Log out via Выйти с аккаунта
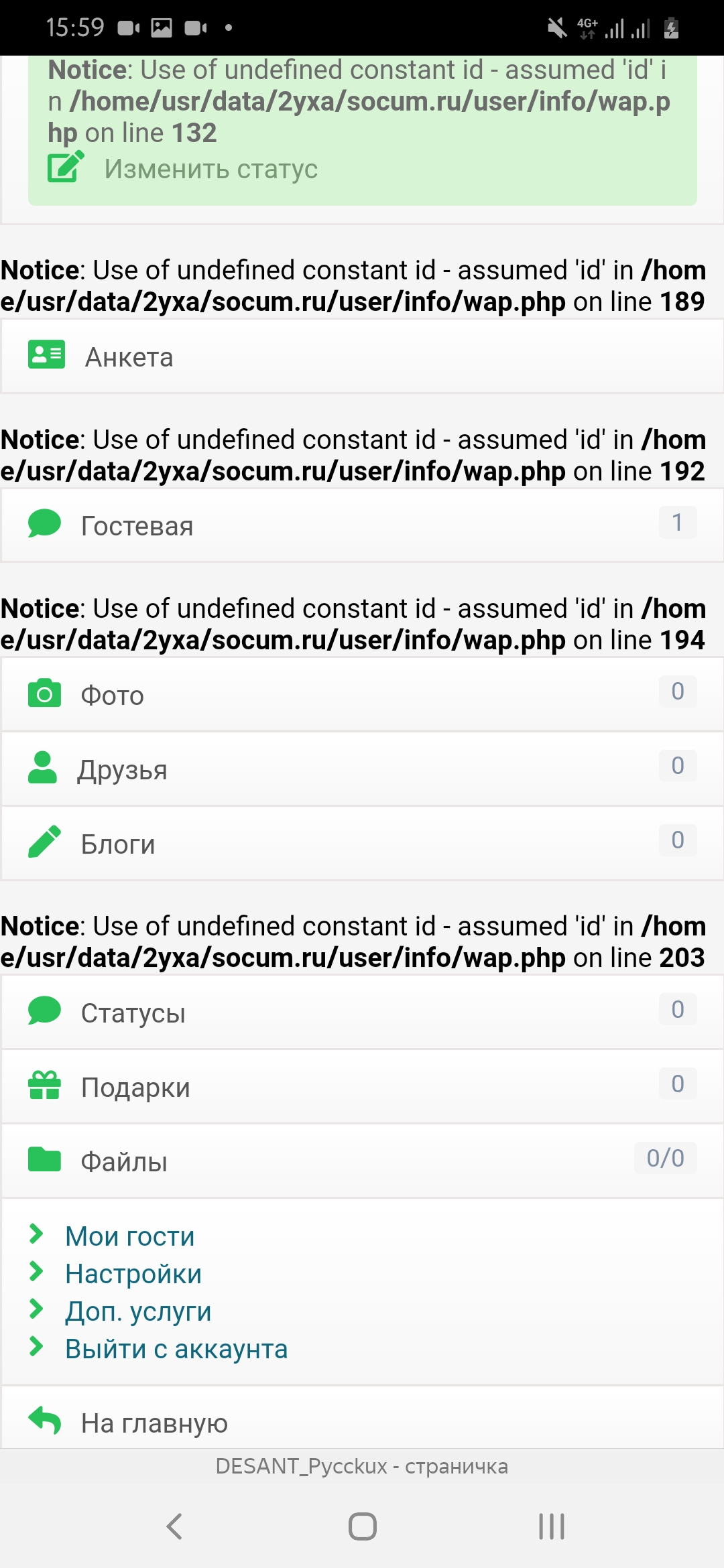 [x=176, y=1349]
